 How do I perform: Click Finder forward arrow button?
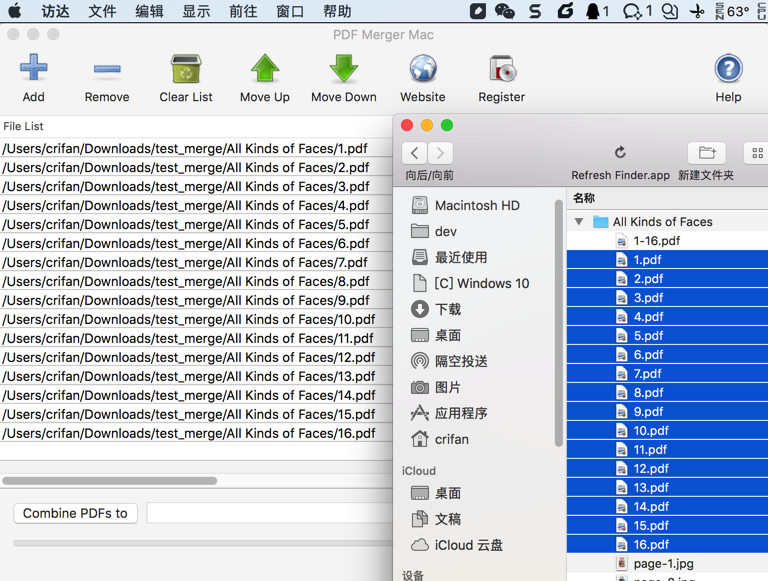tap(440, 153)
